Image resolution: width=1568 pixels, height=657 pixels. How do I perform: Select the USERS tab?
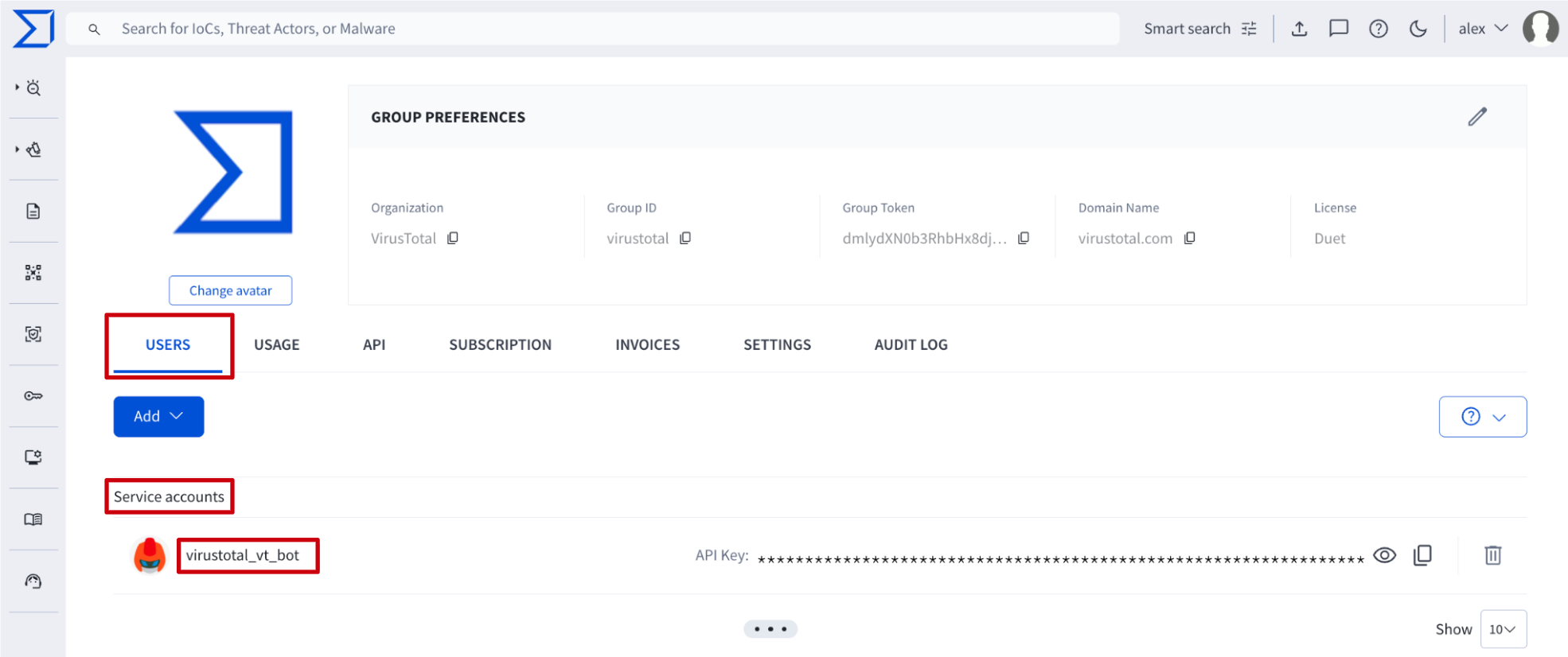(x=168, y=344)
